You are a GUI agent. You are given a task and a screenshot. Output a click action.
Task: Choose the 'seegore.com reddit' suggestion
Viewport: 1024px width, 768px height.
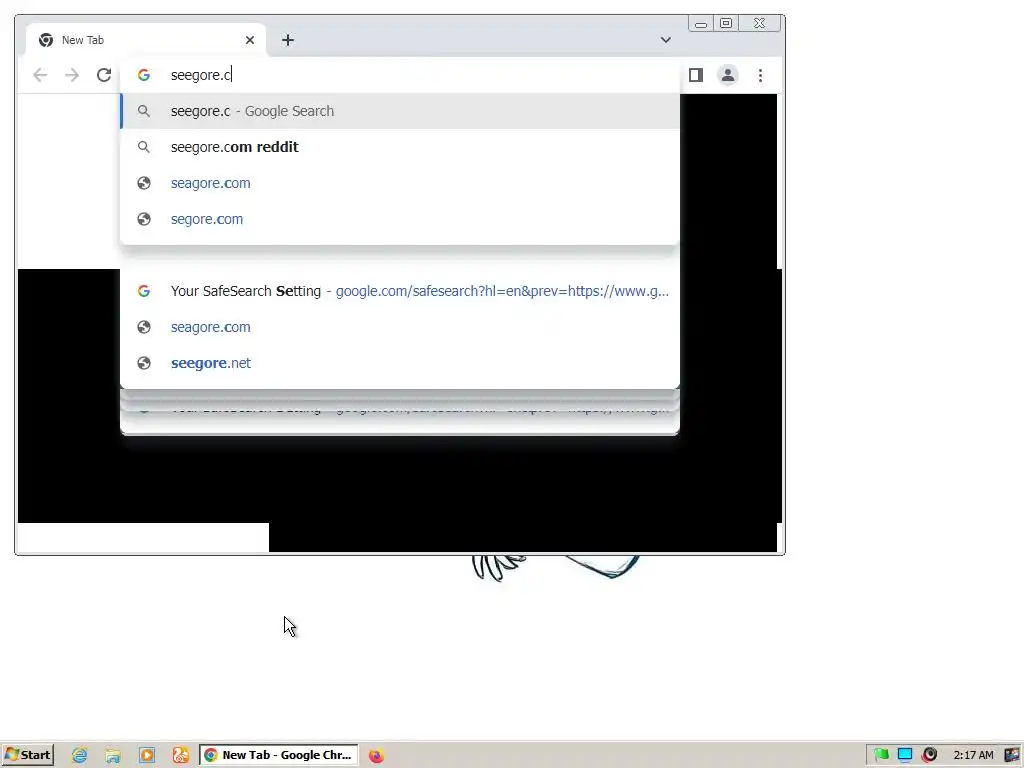coord(400,147)
